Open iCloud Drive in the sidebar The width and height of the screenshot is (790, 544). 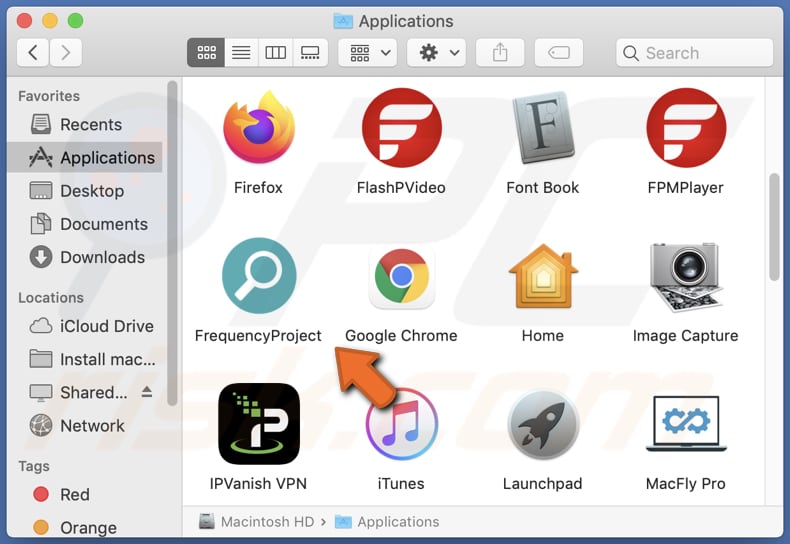[85, 326]
